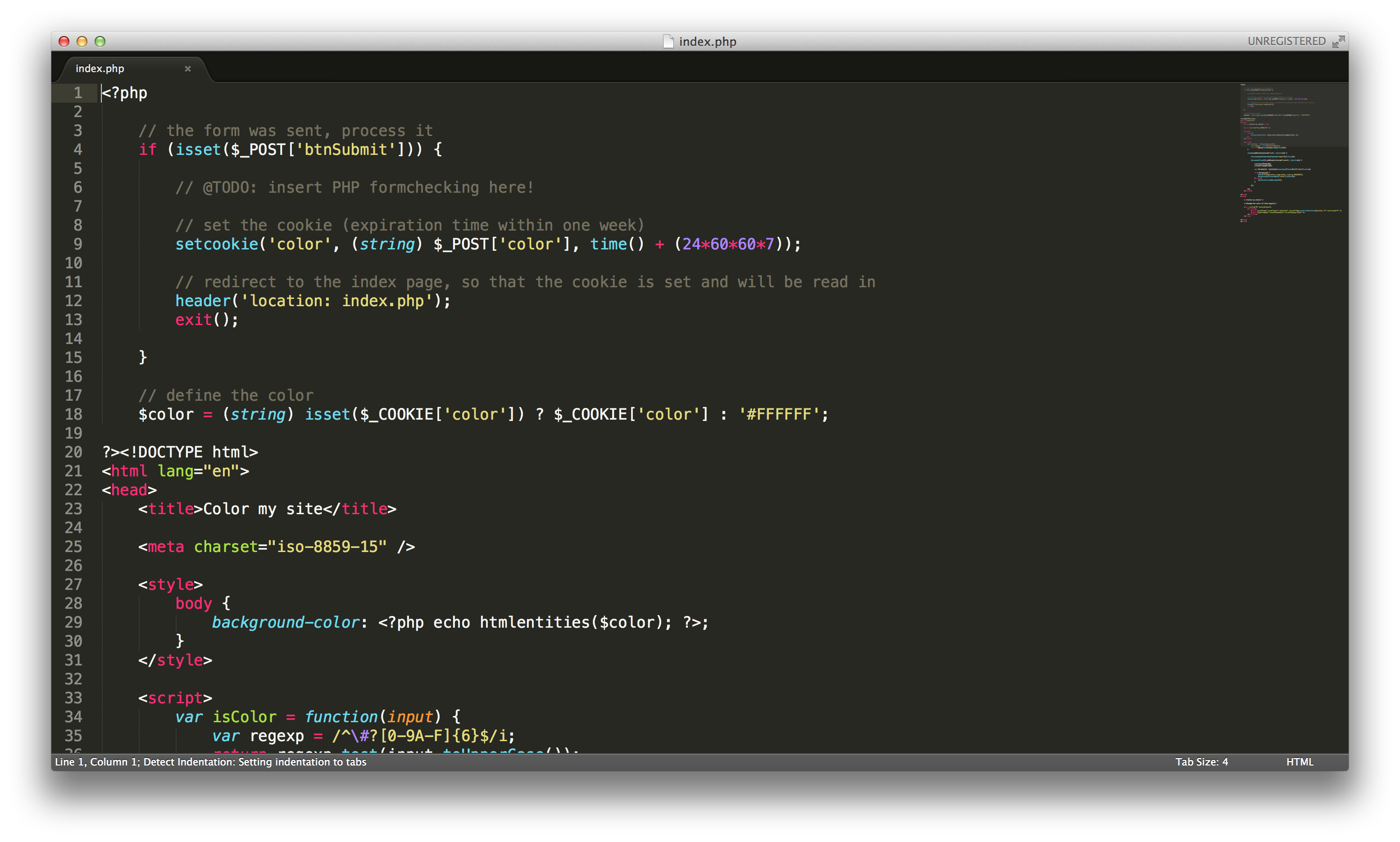Screen dimensions: 1400x842
Task: Click the red close window button
Action: pyautogui.click(x=64, y=41)
